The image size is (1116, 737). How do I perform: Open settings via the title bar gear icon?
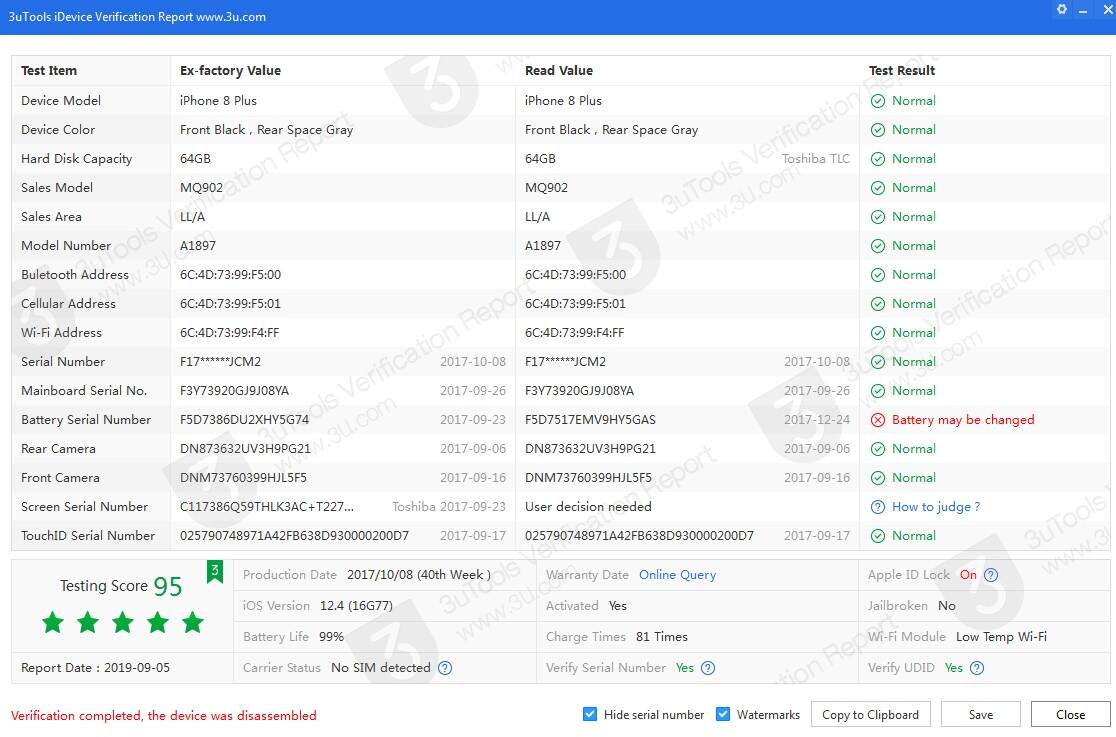(x=1061, y=9)
